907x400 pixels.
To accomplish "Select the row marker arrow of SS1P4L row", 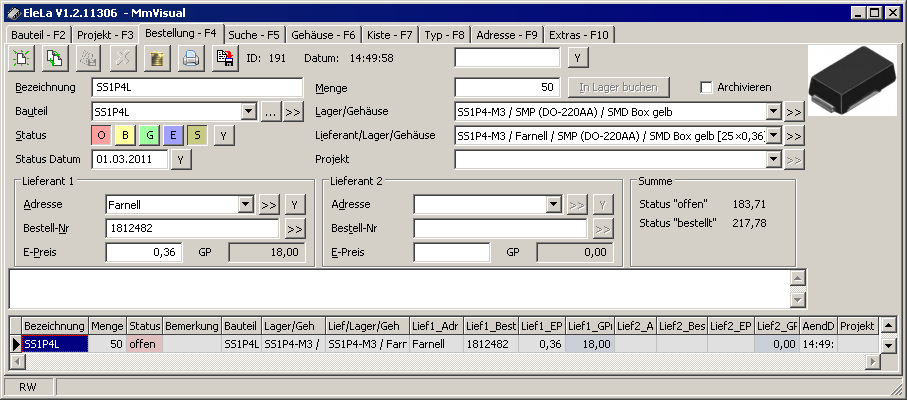I will tap(16, 344).
